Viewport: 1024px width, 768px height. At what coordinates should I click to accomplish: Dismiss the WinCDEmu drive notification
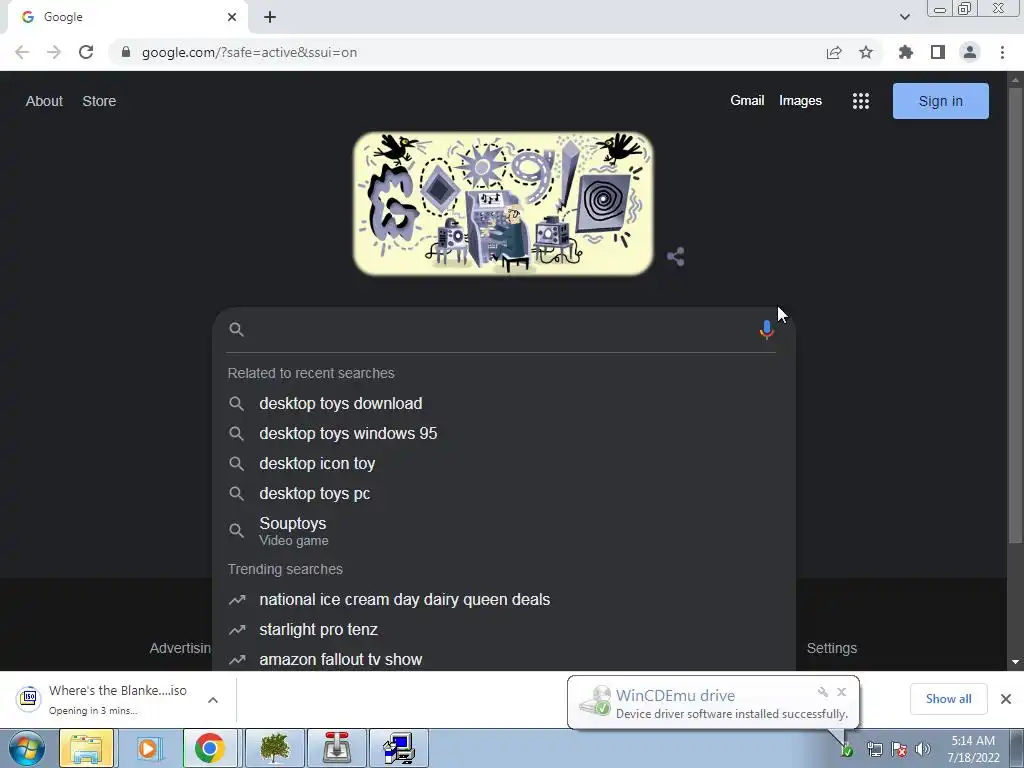pyautogui.click(x=841, y=692)
